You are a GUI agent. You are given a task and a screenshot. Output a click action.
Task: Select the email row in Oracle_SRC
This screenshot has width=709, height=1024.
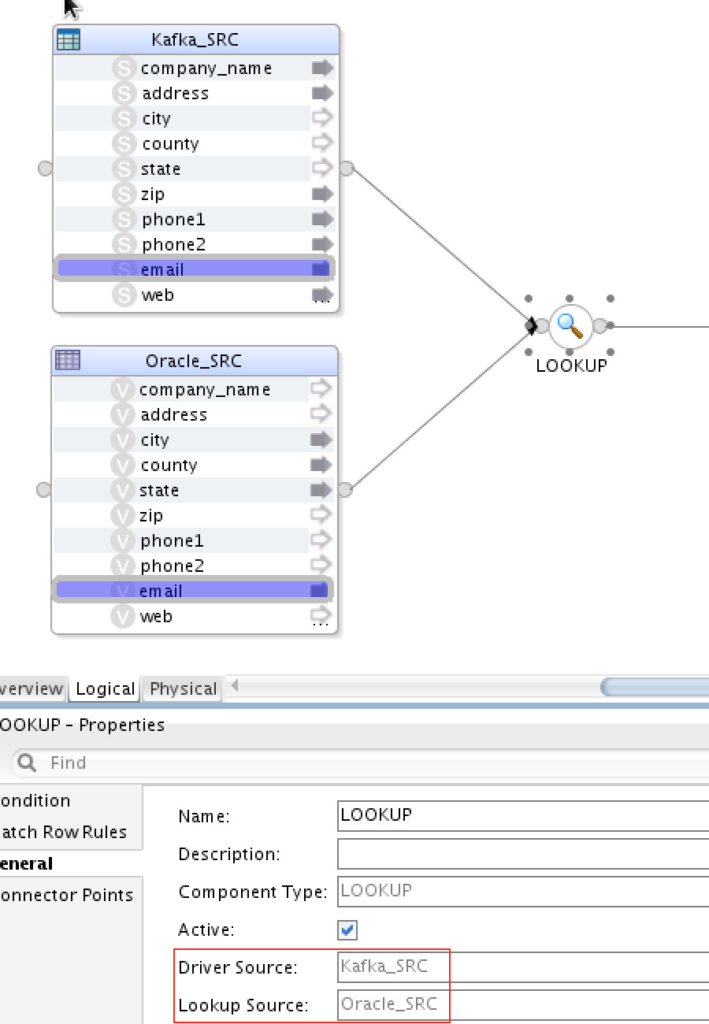tap(193, 590)
